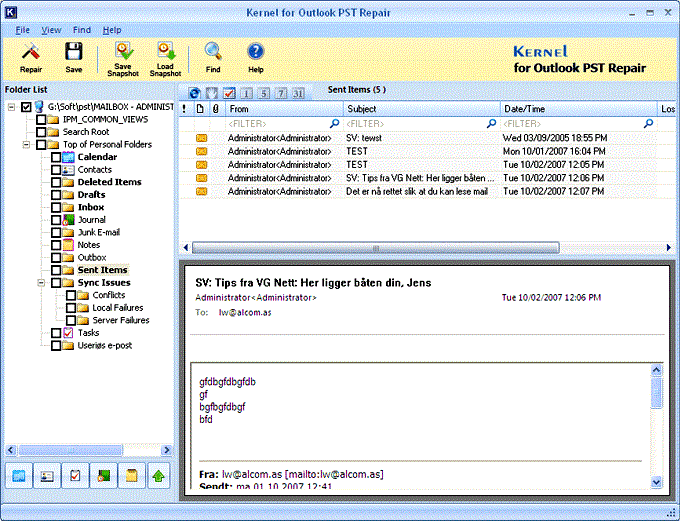Image resolution: width=680 pixels, height=521 pixels.
Task: Click the green up arrow shortcut icon
Action: click(159, 476)
